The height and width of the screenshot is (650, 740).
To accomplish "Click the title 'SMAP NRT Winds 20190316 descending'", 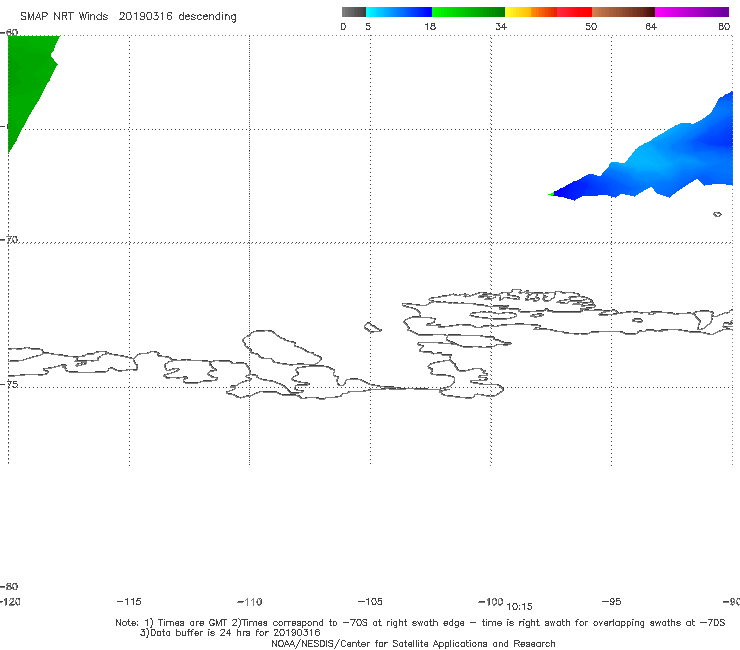I will (x=128, y=16).
